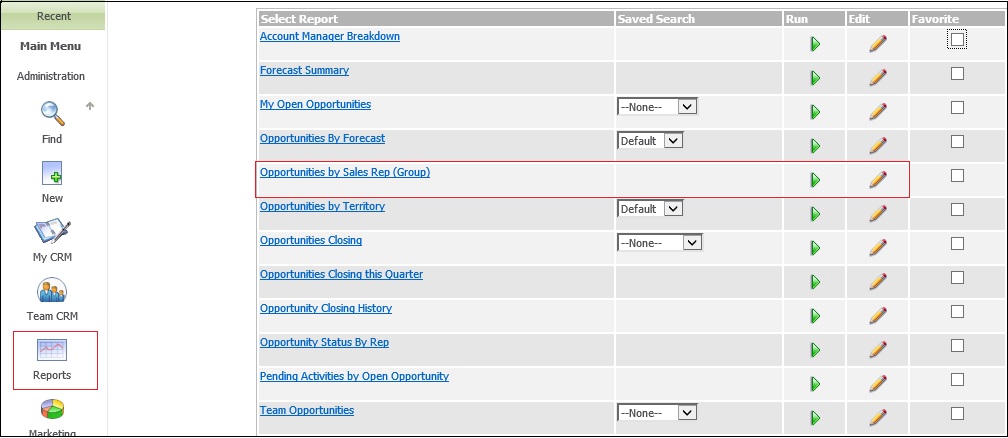Run the Team Opportunities report
The width and height of the screenshot is (1008, 438).
point(815,417)
